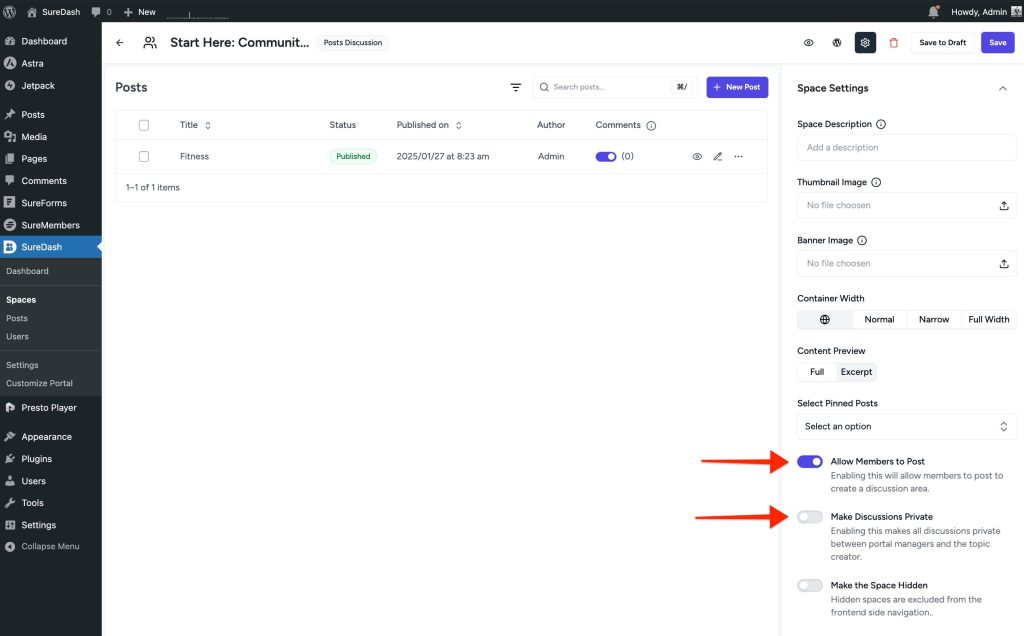Screen dimensions: 1024x636
Task: Click the red trash icon to delete space
Action: (893, 42)
